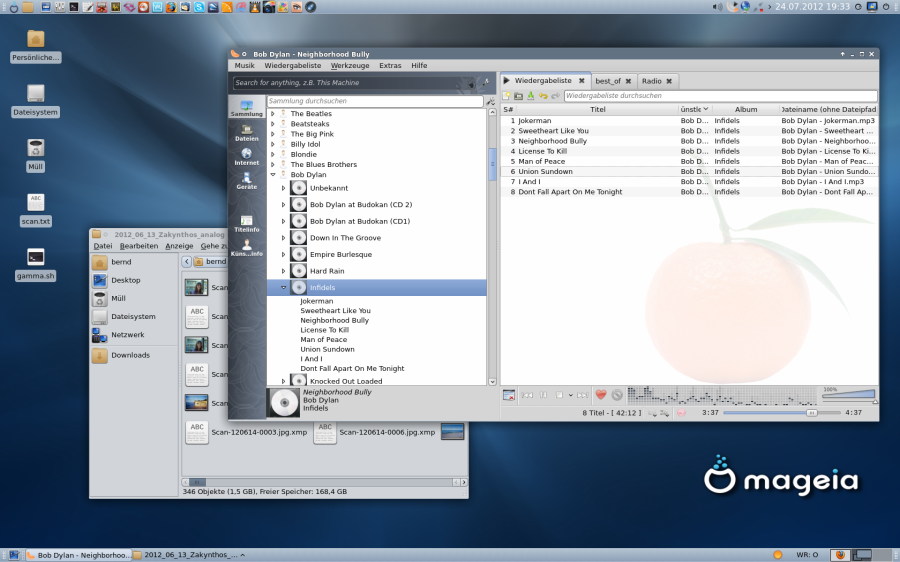Click the Neighborhood Bully album cover thumbnail

pyautogui.click(x=284, y=402)
